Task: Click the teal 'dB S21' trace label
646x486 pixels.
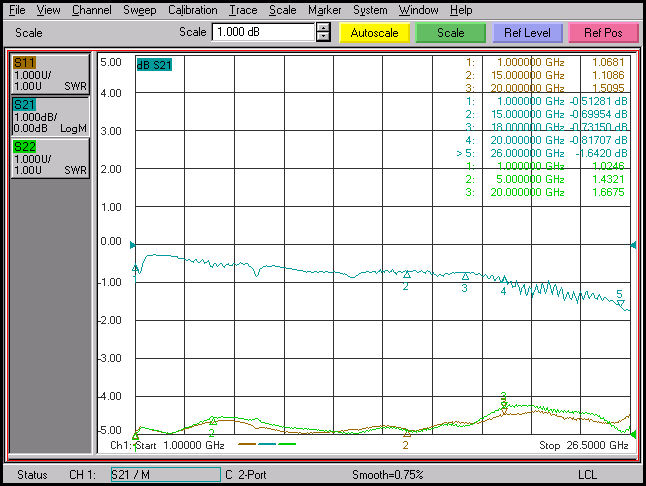Action: point(155,65)
